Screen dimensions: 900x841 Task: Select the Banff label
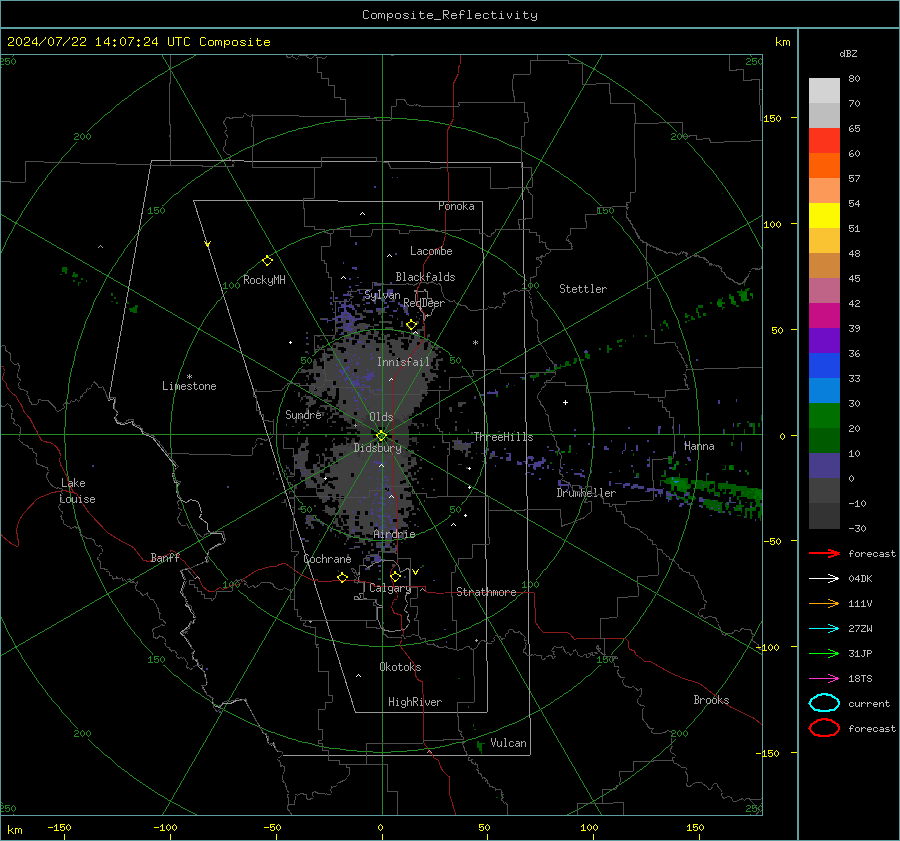[x=165, y=557]
